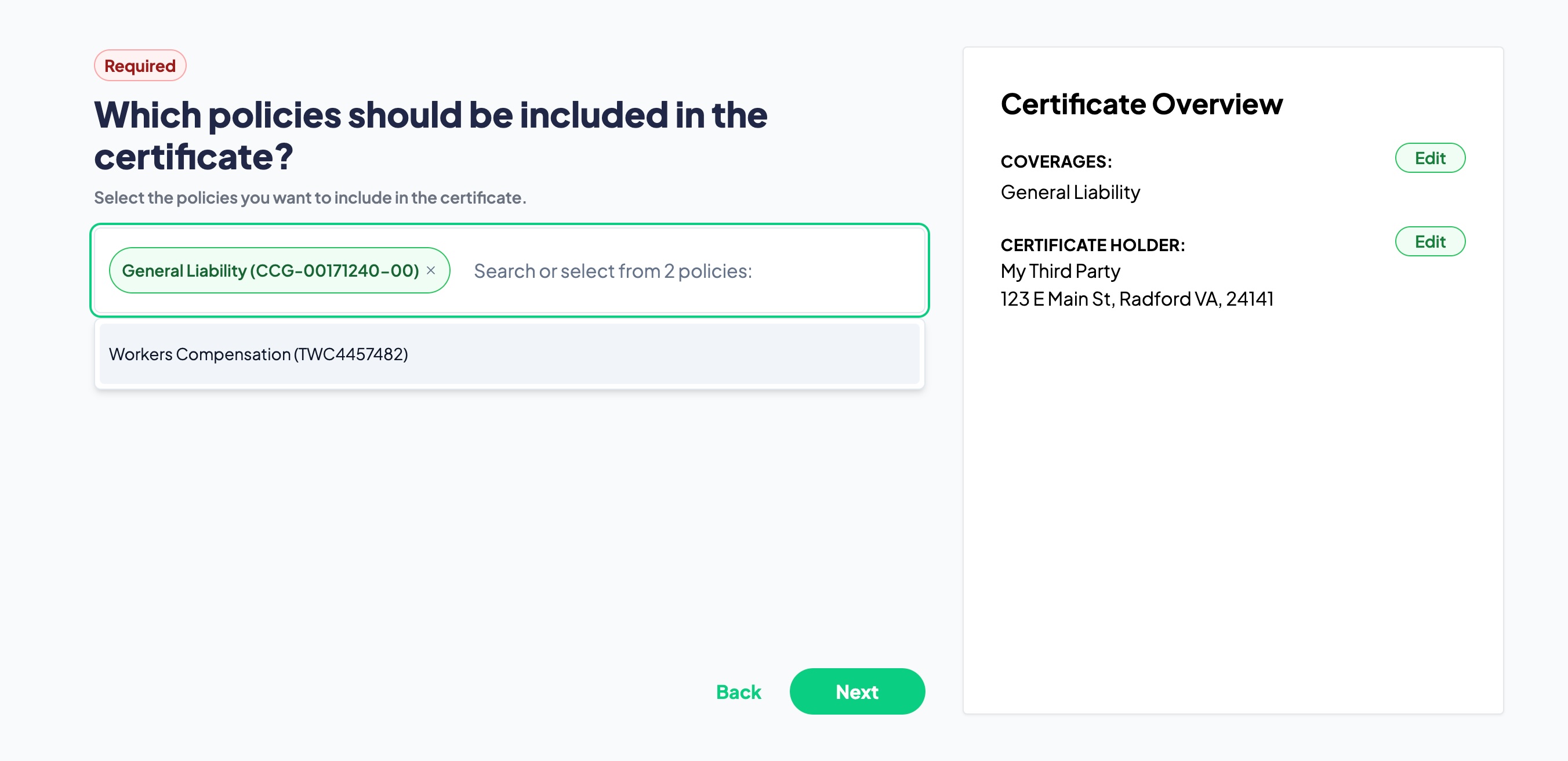Click the Certificate Overview title

(1141, 104)
